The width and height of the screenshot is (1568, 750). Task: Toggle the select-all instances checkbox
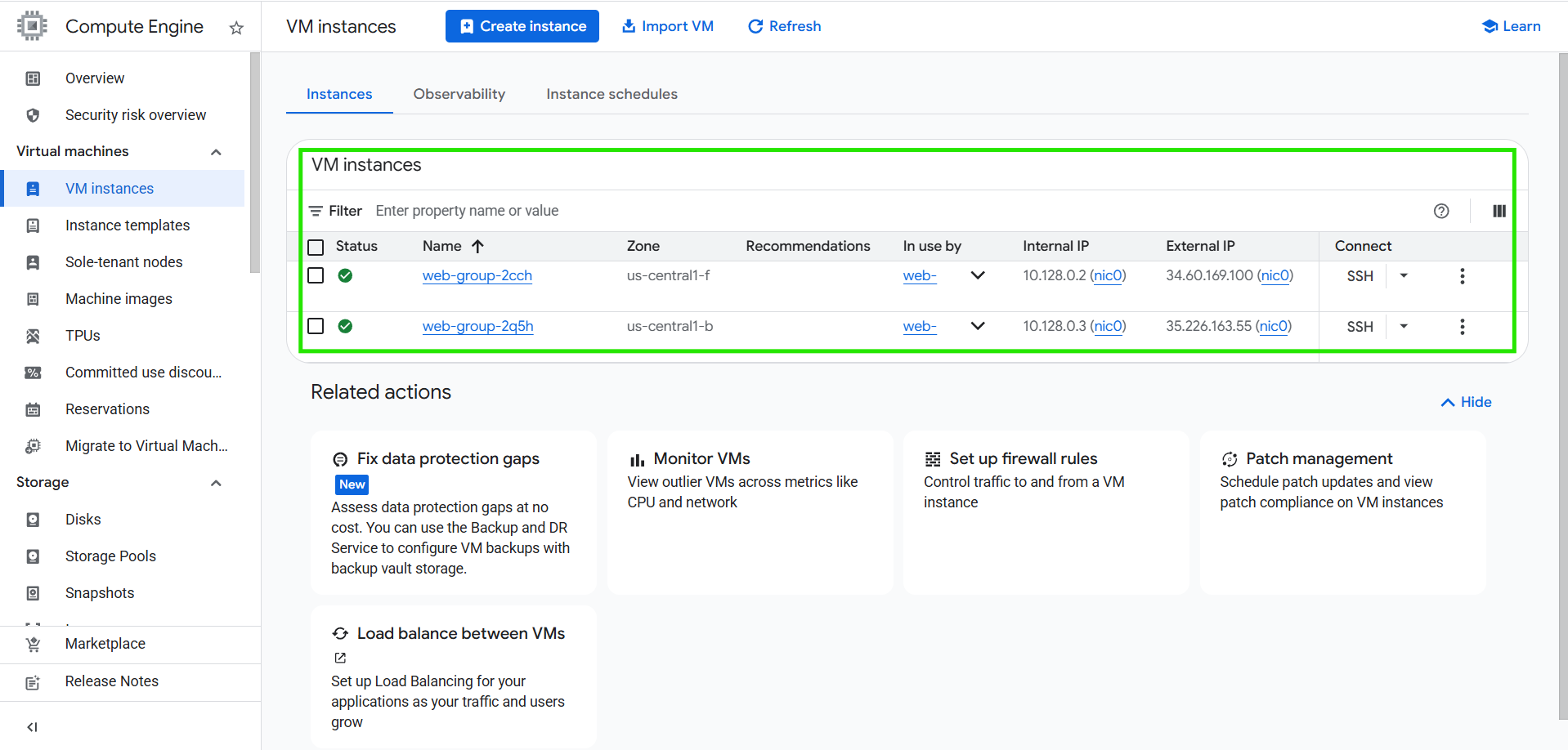coord(316,247)
